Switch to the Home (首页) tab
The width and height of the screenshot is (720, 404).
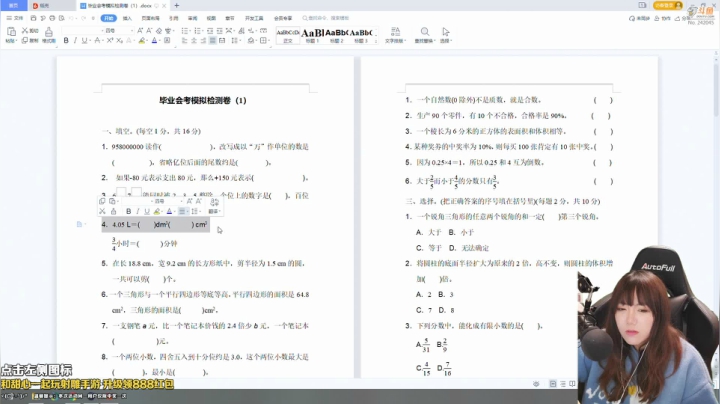coord(13,6)
